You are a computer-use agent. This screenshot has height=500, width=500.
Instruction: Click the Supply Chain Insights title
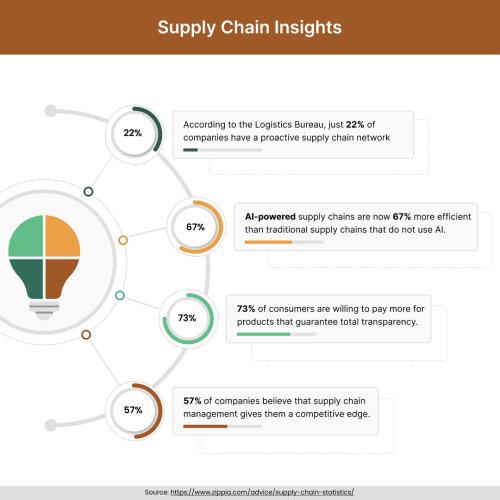(250, 27)
